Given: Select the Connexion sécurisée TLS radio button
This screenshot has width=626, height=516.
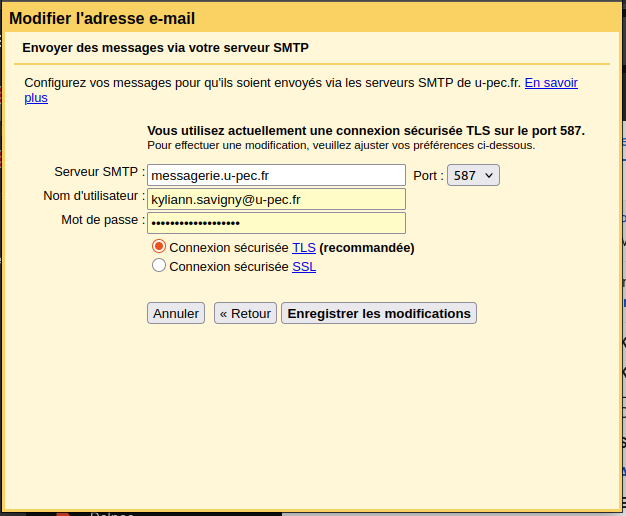Looking at the screenshot, I should 159,247.
